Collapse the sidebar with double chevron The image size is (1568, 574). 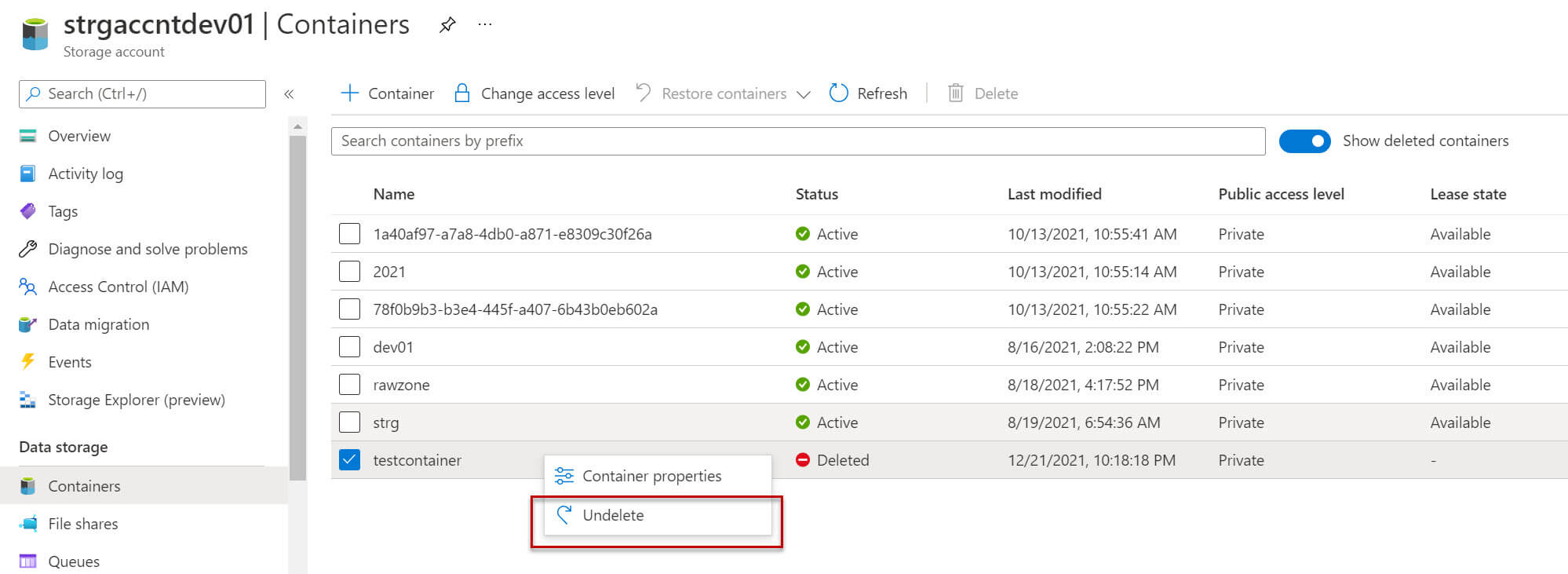click(289, 94)
